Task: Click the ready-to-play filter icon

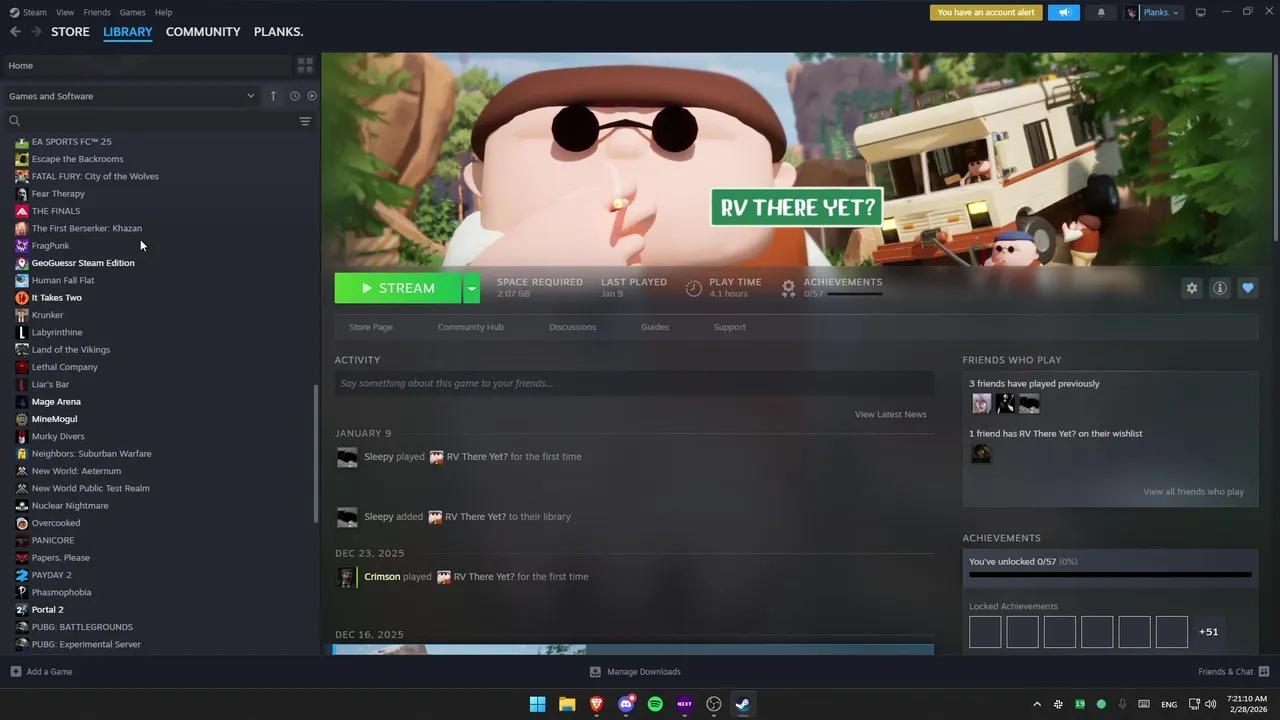Action: tap(312, 96)
